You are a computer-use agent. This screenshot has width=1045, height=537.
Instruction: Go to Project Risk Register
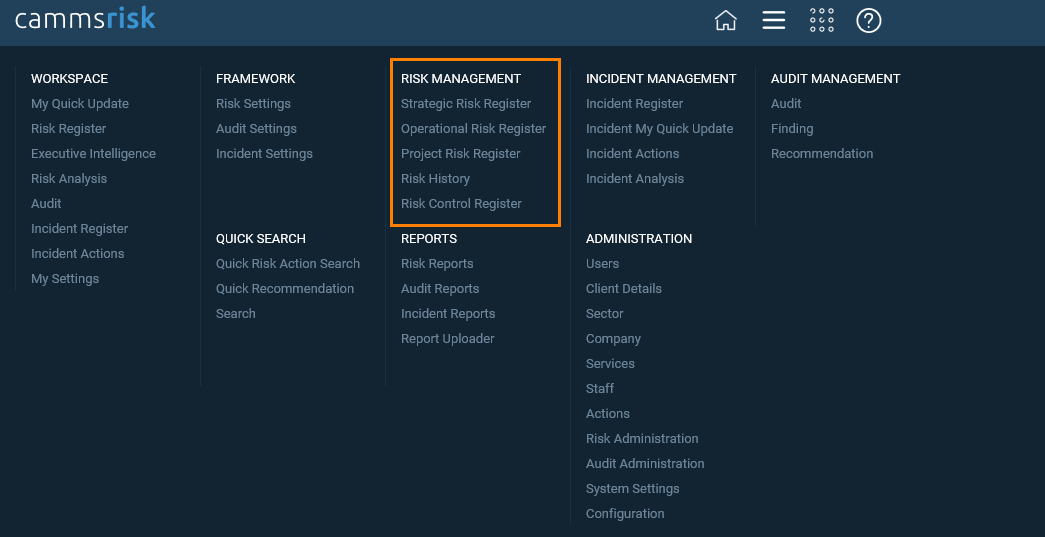(461, 154)
